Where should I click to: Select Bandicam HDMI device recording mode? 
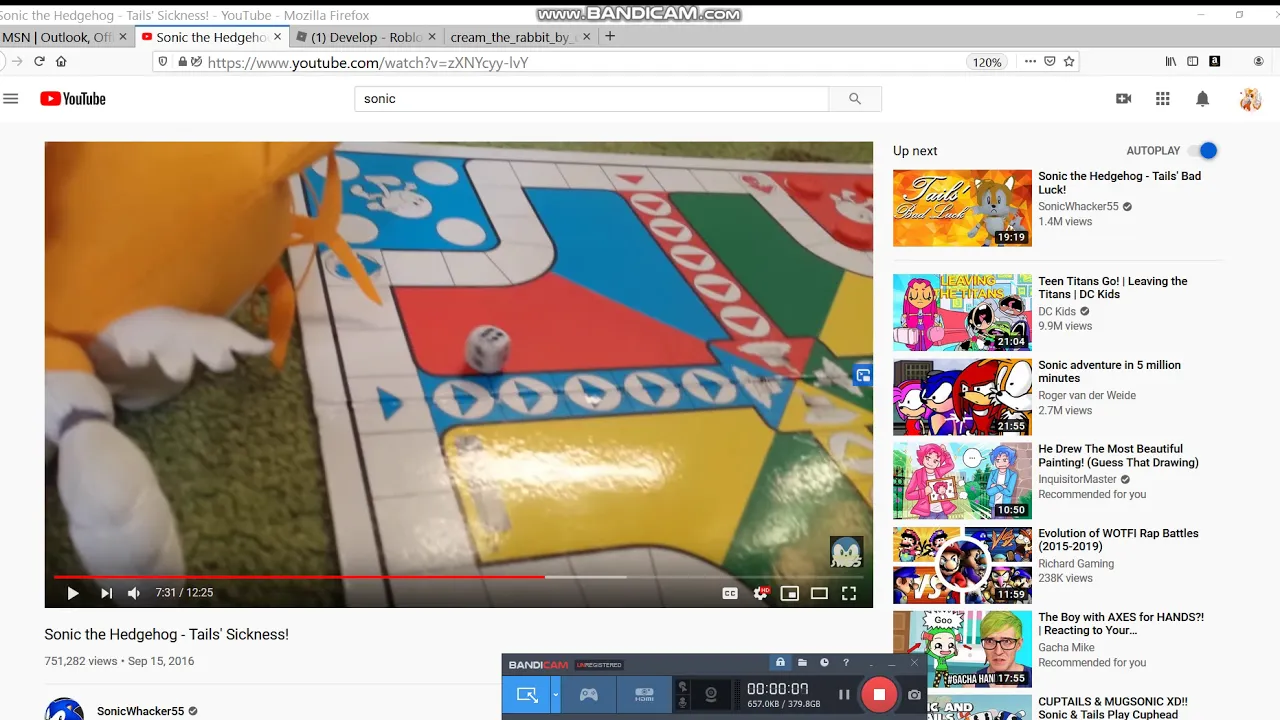coord(644,694)
